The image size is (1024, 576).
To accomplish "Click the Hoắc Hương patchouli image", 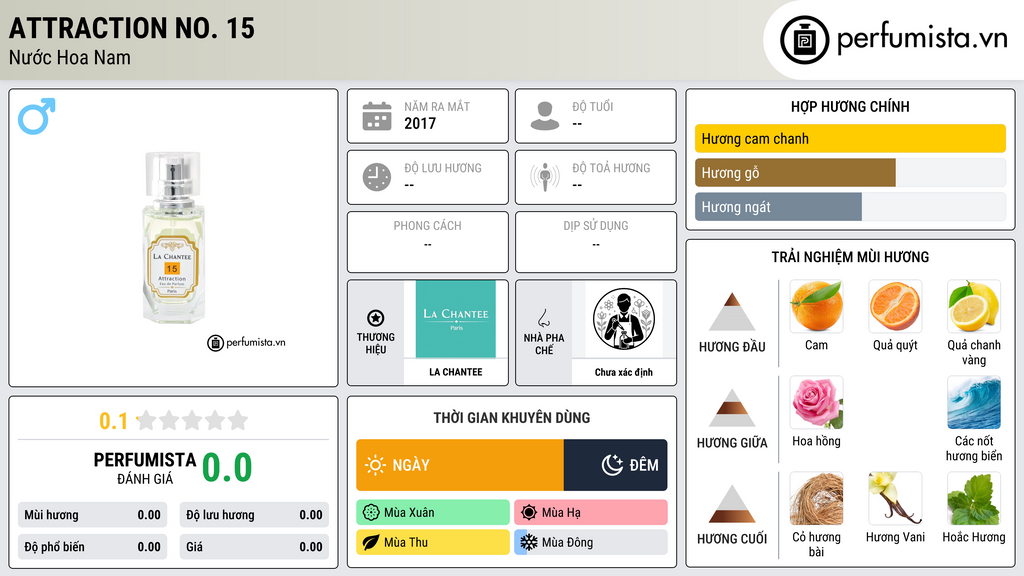I will 974,498.
